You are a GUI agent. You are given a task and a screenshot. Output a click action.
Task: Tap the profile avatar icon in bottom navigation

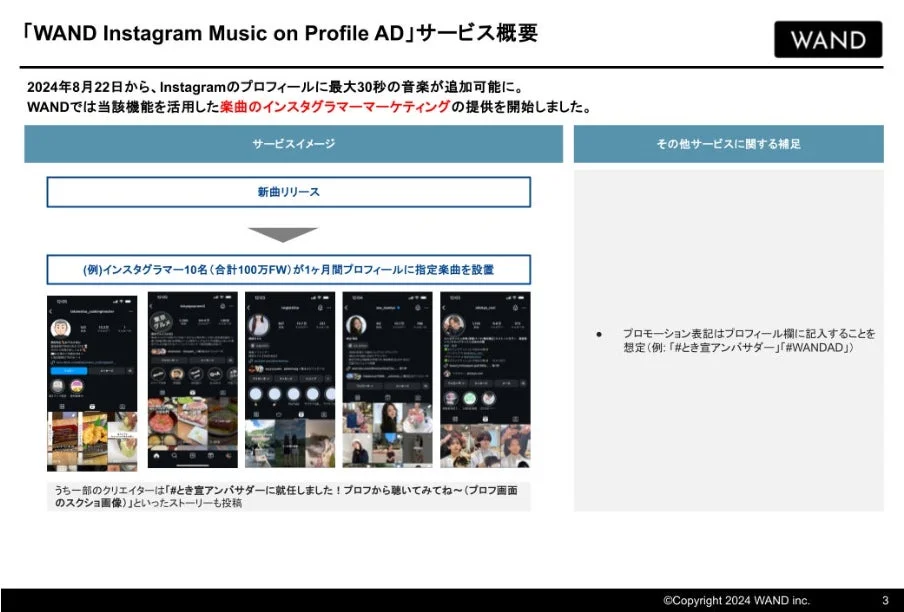[228, 455]
